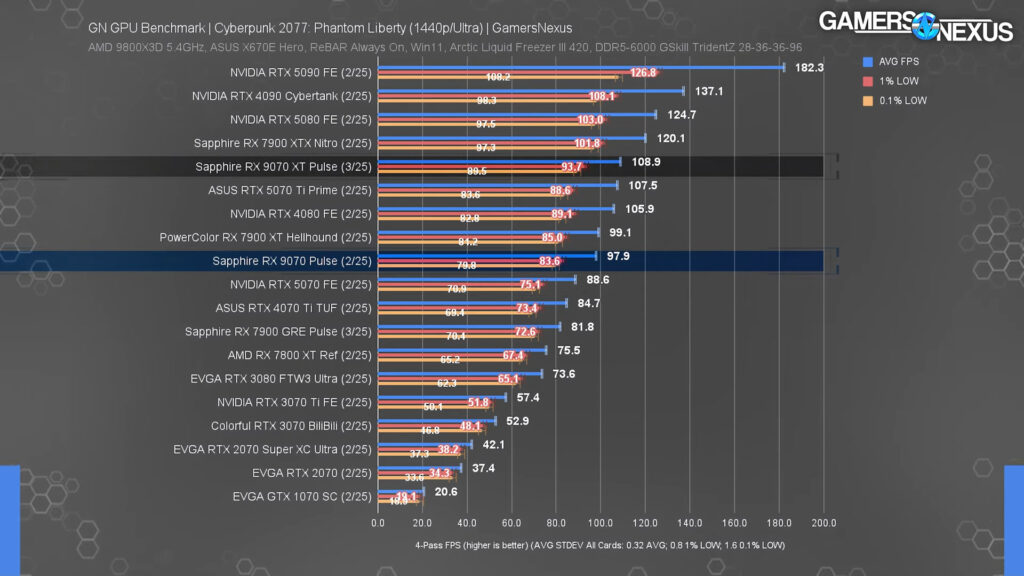Click the 137.1 average FPS value
The width and height of the screenshot is (1024, 576).
click(709, 91)
